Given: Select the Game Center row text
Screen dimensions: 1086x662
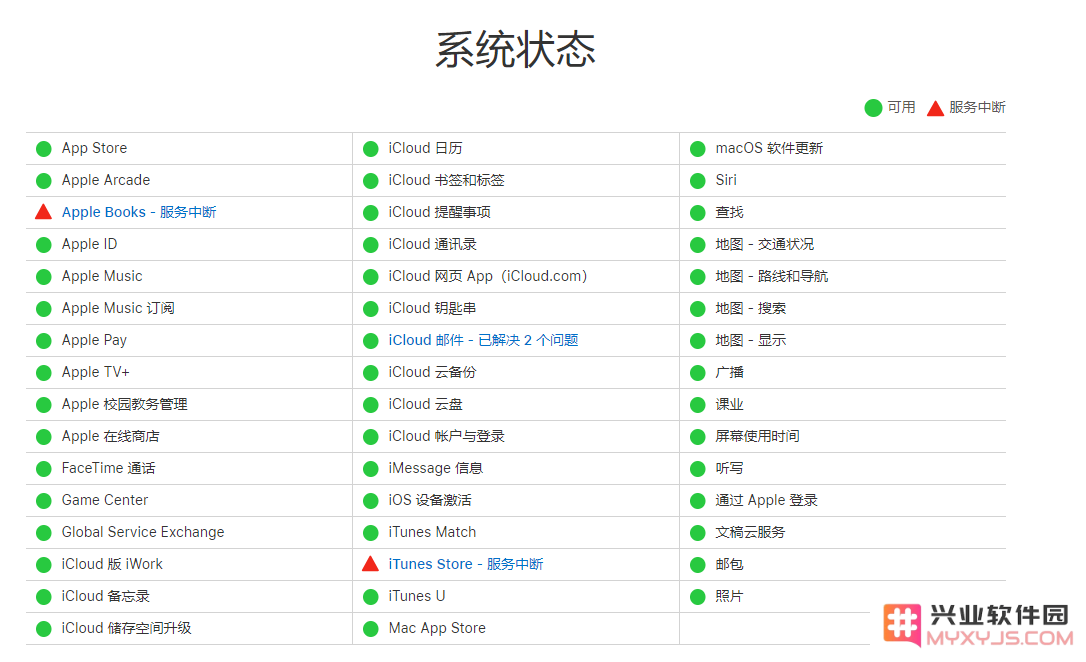Looking at the screenshot, I should click(105, 500).
